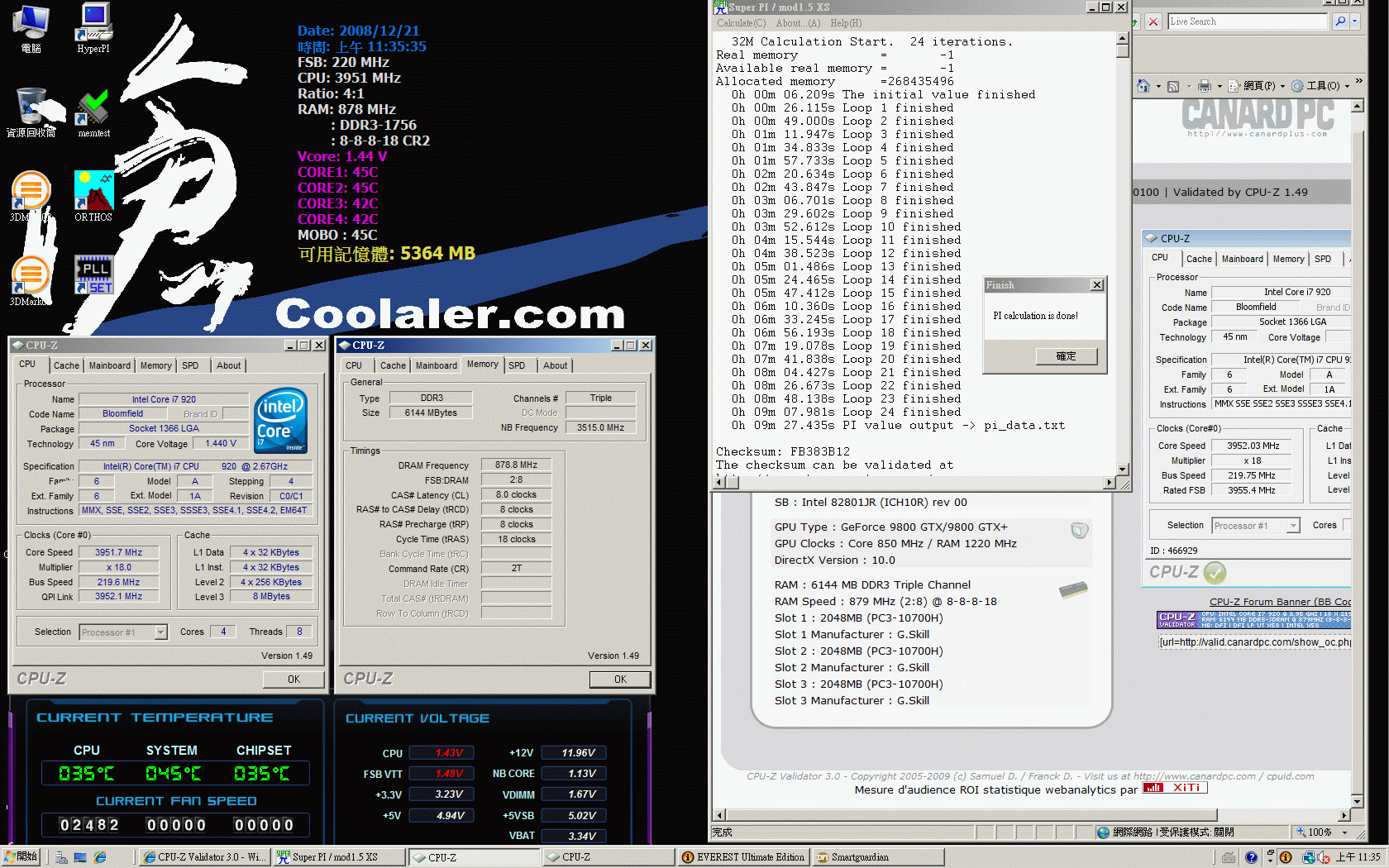The image size is (1389, 868).
Task: Open EVEREST Ultimate Edition taskbar button
Action: [x=743, y=857]
